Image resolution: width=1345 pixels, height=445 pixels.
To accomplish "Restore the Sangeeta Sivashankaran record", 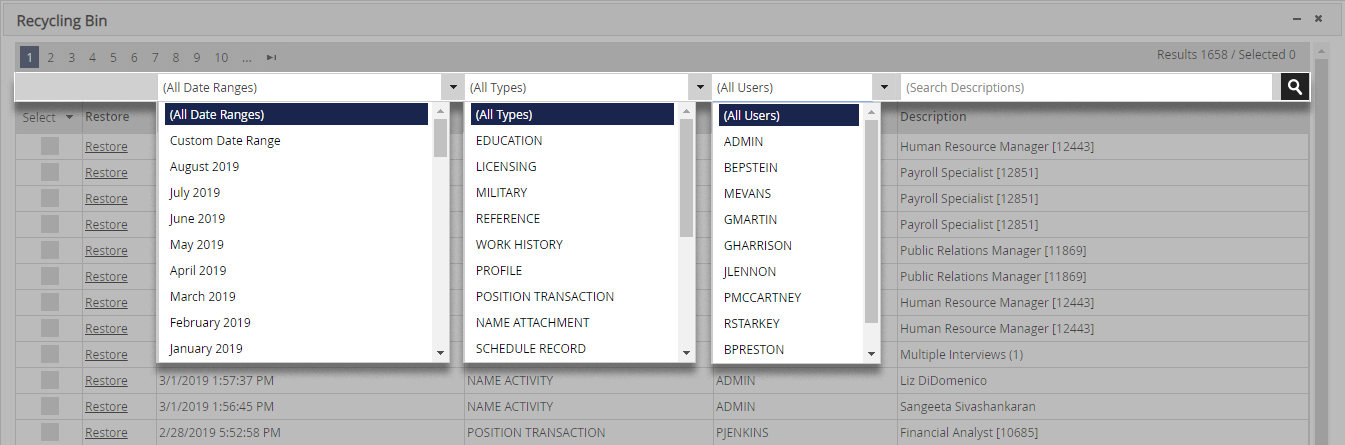I will [106, 406].
